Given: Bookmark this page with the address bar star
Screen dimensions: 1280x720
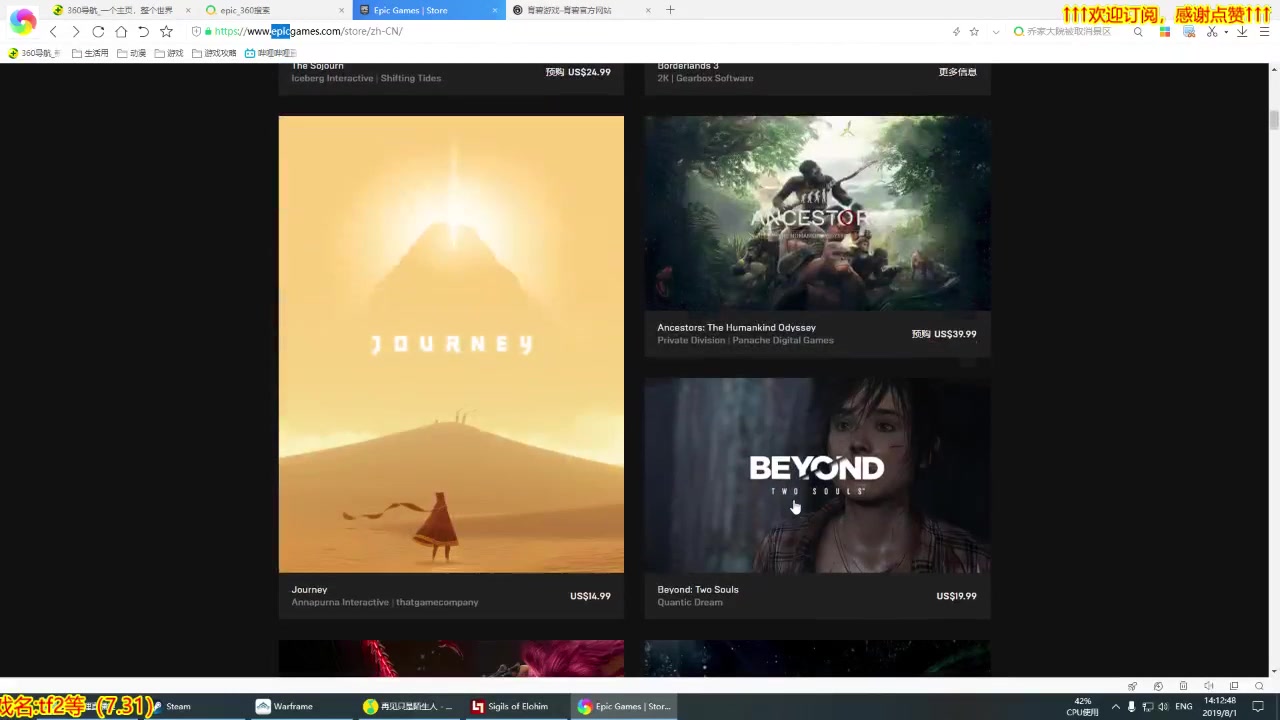Looking at the screenshot, I should click(x=974, y=32).
